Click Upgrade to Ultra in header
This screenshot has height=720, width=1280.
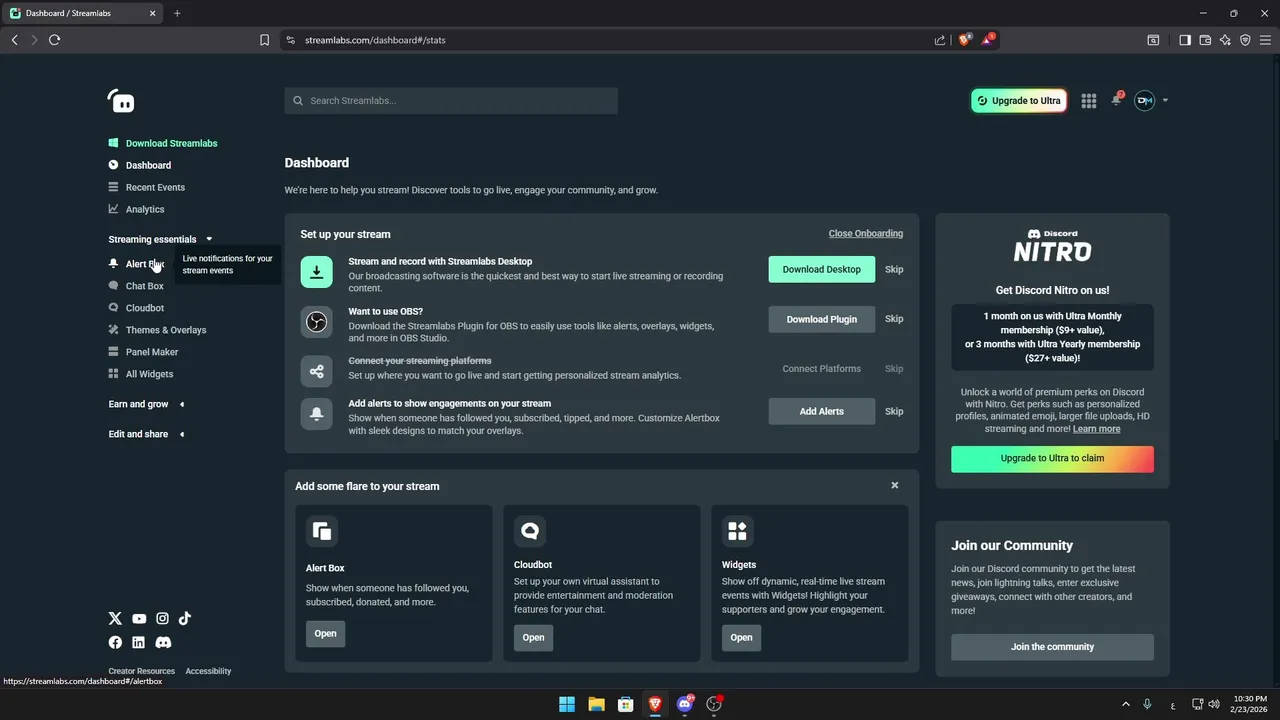1019,100
